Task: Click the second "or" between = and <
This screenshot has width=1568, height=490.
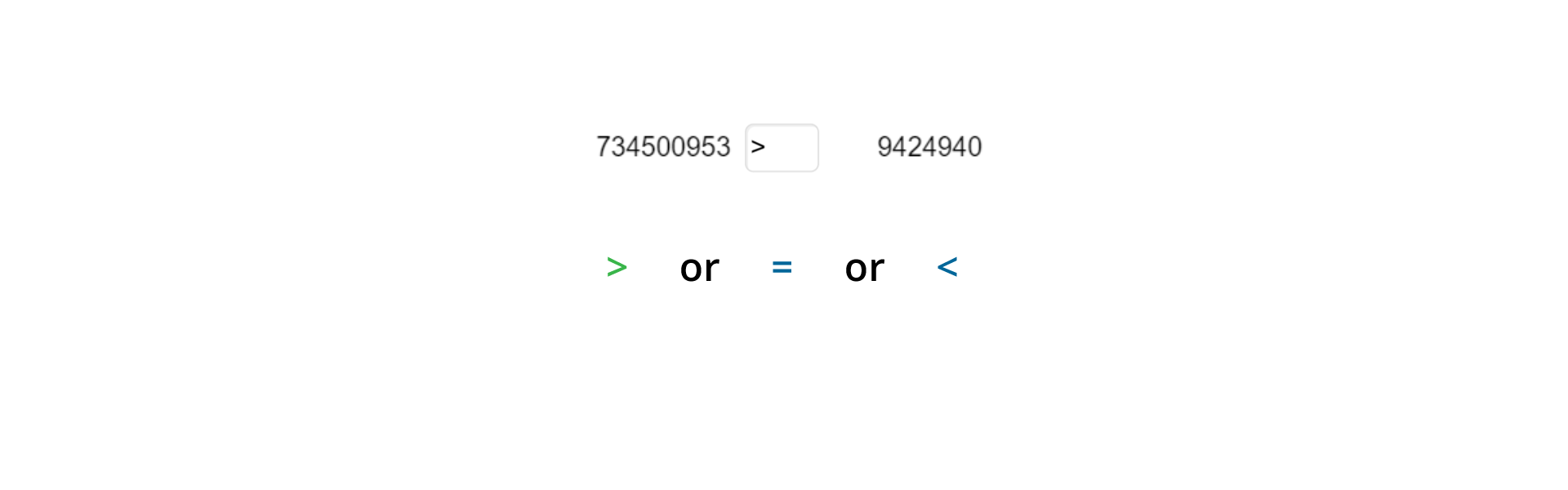Action: (864, 268)
